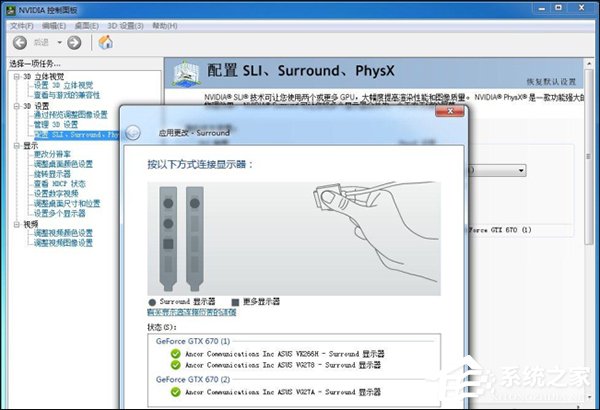Select 调整桌面尺寸和位置 in task tree
Viewport: 600px width, 410px height.
(x=67, y=204)
